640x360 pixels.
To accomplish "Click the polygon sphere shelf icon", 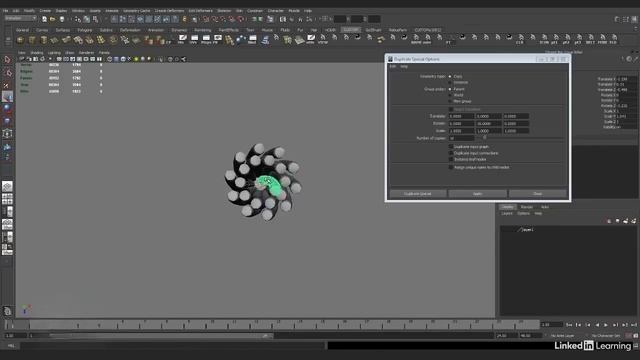I will pyautogui.click(x=20, y=40).
